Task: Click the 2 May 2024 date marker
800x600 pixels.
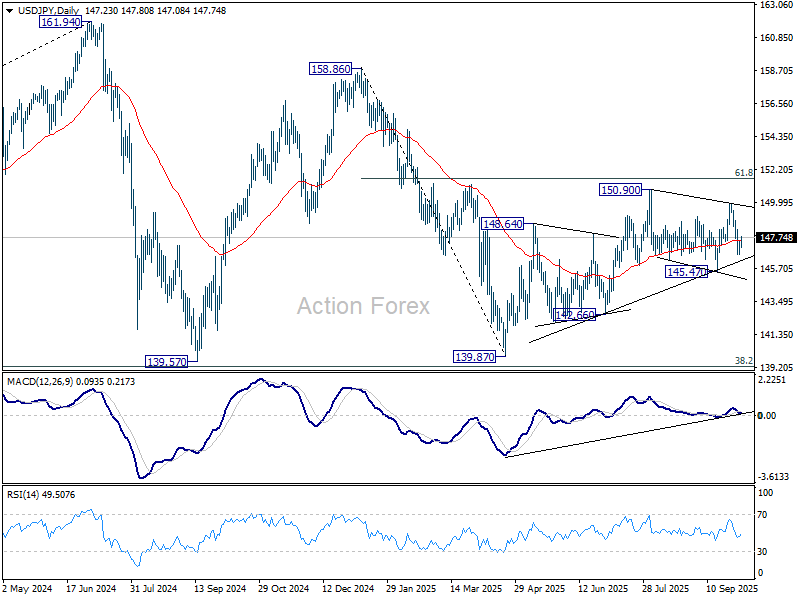Action: (27, 588)
